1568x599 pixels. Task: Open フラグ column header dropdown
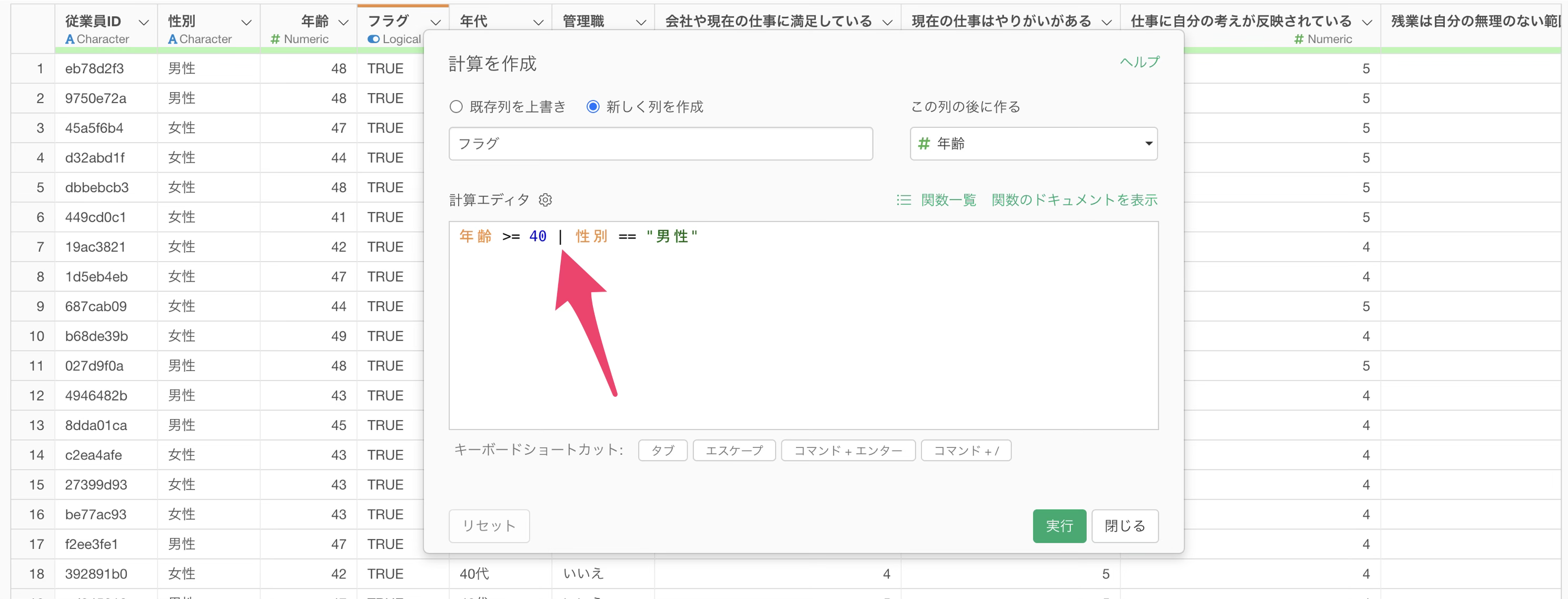pos(435,23)
